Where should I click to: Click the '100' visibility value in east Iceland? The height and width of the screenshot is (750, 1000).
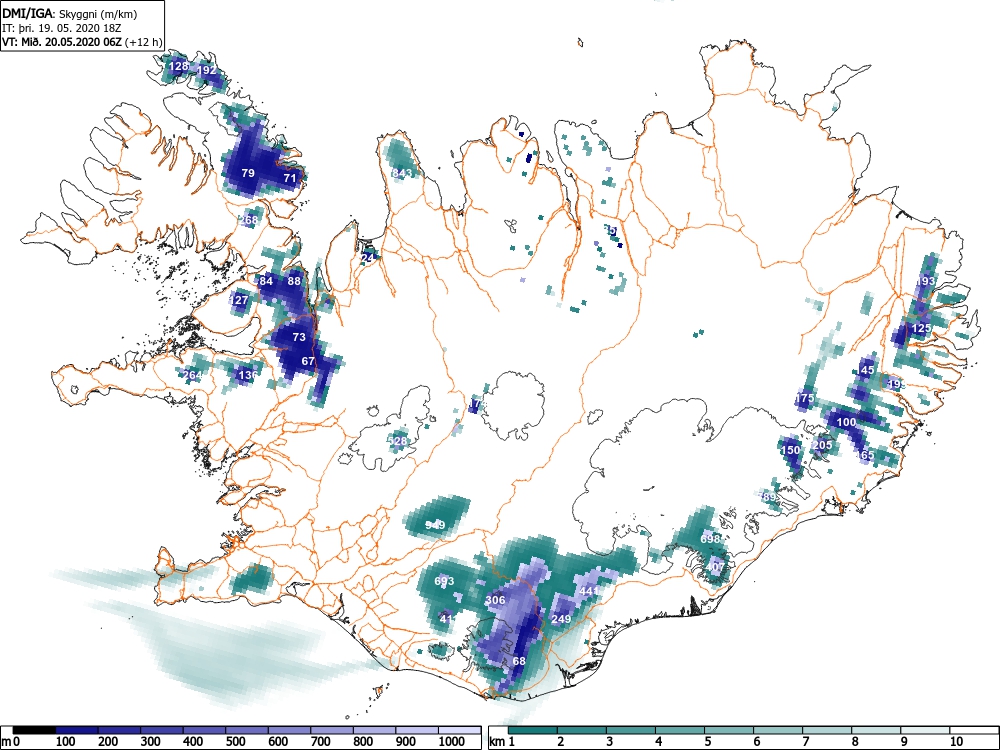point(846,422)
